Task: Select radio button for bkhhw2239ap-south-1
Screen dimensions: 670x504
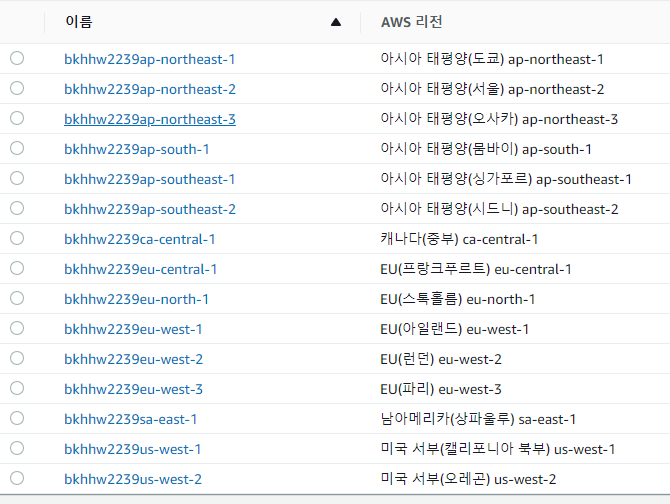Action: [x=17, y=148]
